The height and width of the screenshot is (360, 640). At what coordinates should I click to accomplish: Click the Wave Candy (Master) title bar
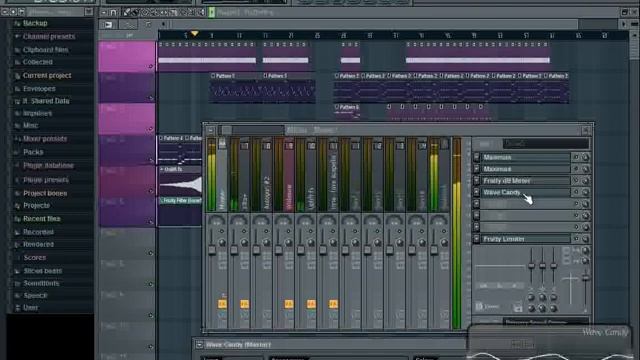pos(331,345)
